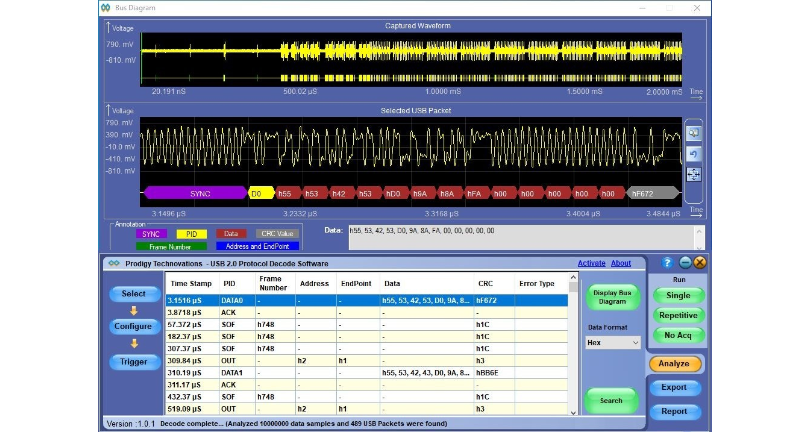Select the hD0 data segment in bus diagram

pyautogui.click(x=396, y=194)
